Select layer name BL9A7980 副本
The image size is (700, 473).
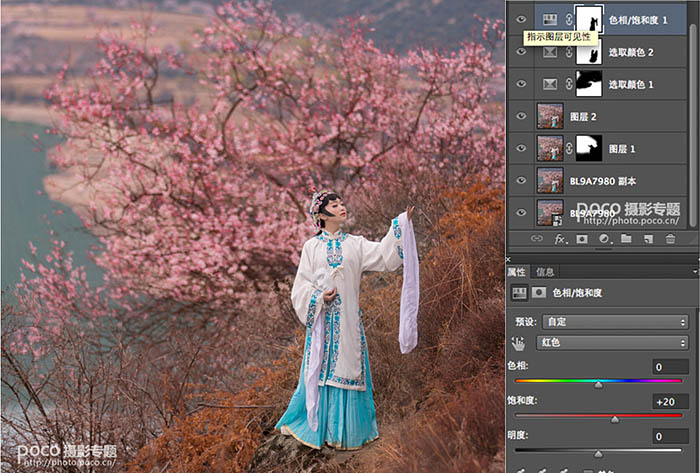603,181
